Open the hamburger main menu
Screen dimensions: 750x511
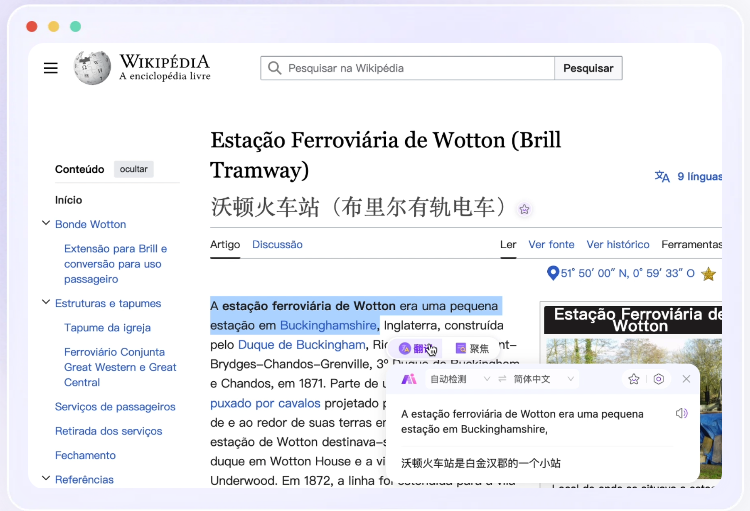51,68
